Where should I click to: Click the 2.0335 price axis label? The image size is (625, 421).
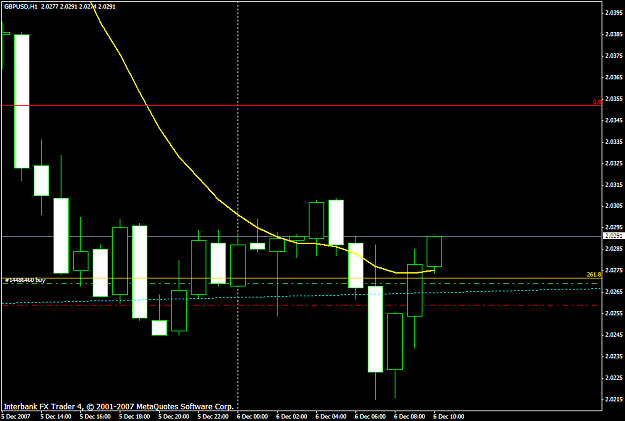pos(613,142)
